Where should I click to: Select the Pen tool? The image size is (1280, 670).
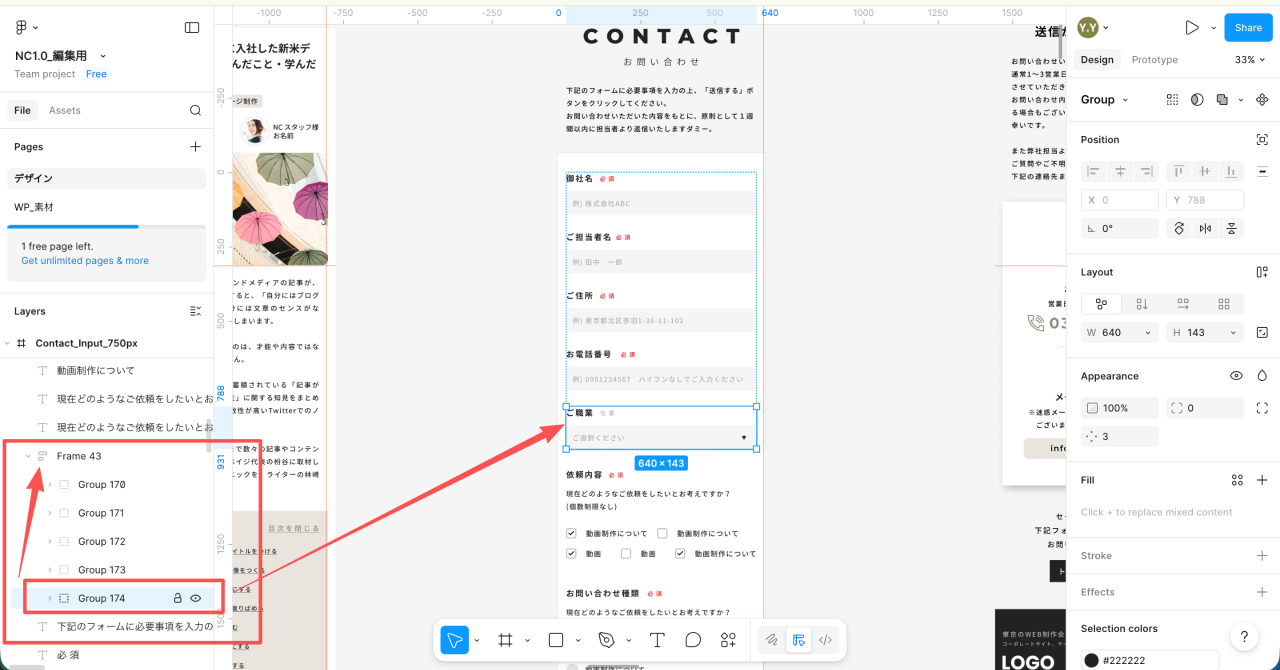[x=606, y=640]
